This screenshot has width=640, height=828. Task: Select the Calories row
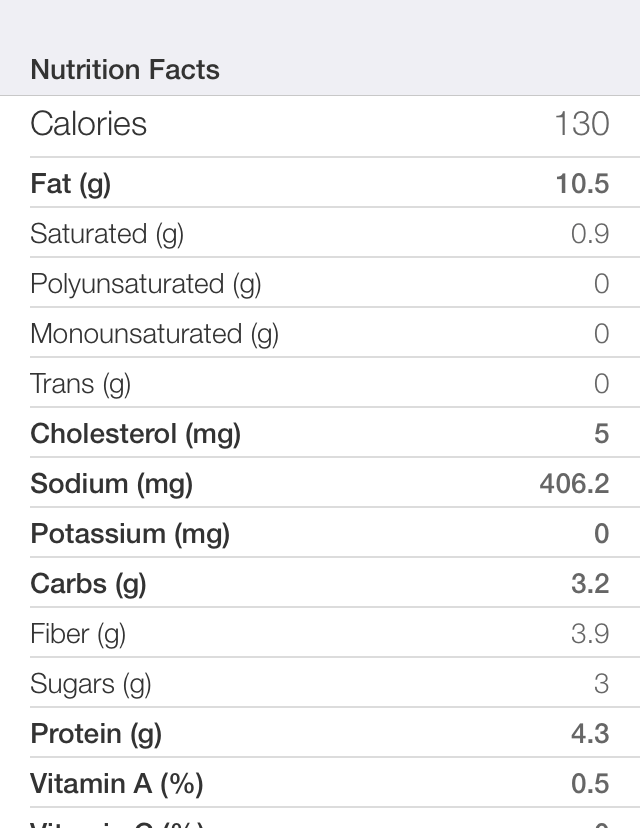(320, 126)
